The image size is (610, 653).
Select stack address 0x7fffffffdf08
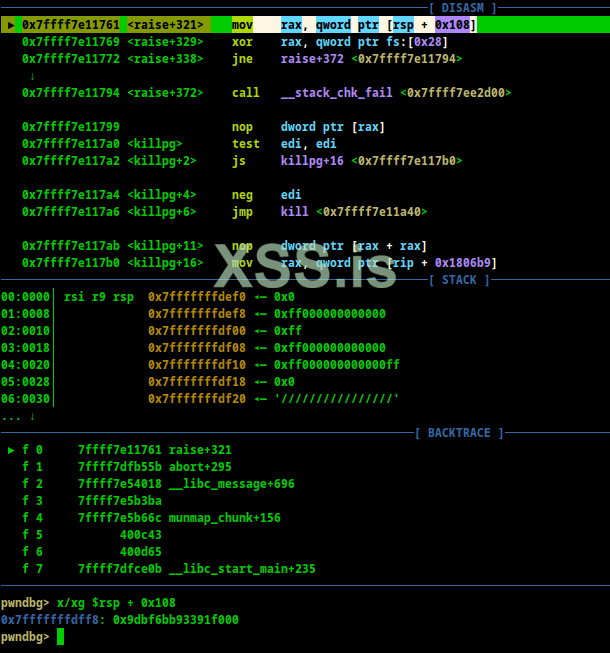(197, 348)
